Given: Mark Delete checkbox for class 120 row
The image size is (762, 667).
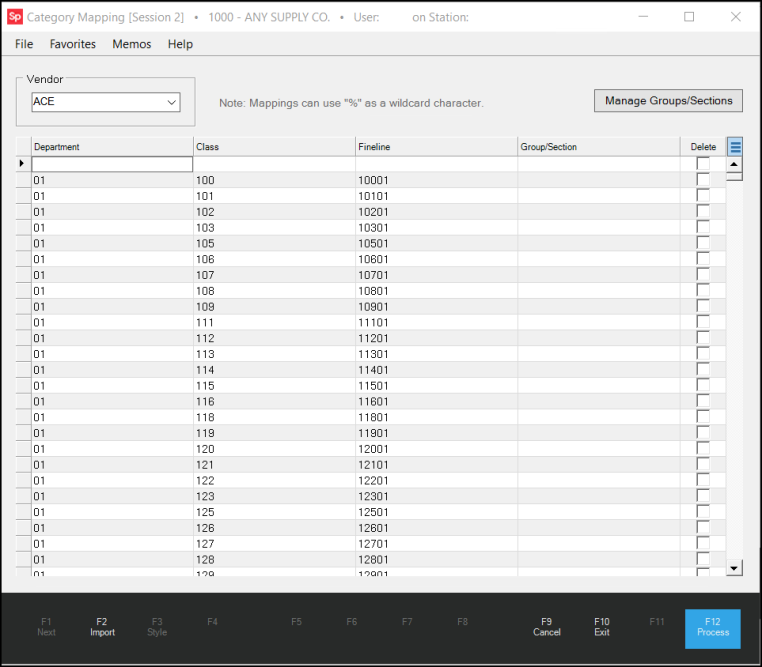Looking at the screenshot, I should [x=703, y=450].
